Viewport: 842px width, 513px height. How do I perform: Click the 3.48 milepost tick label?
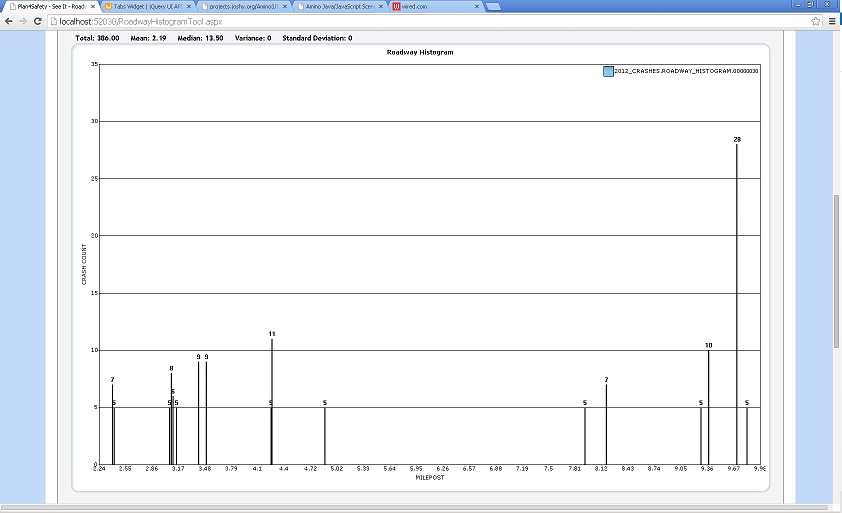(x=205, y=469)
